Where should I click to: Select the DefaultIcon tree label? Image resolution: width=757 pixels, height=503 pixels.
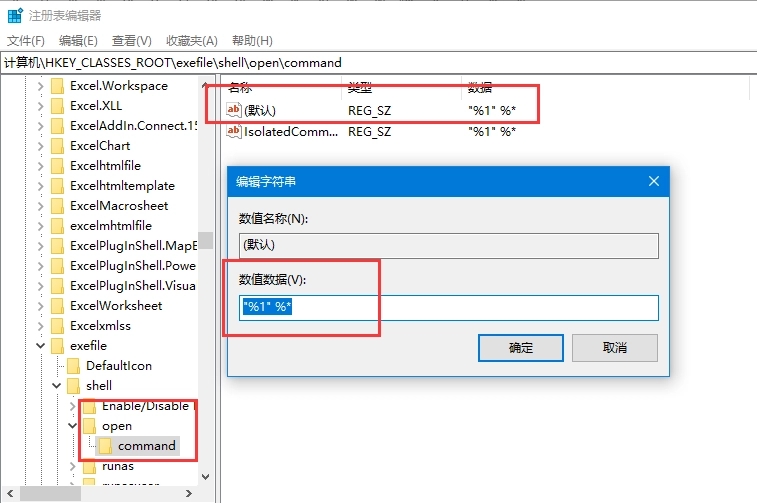(119, 366)
